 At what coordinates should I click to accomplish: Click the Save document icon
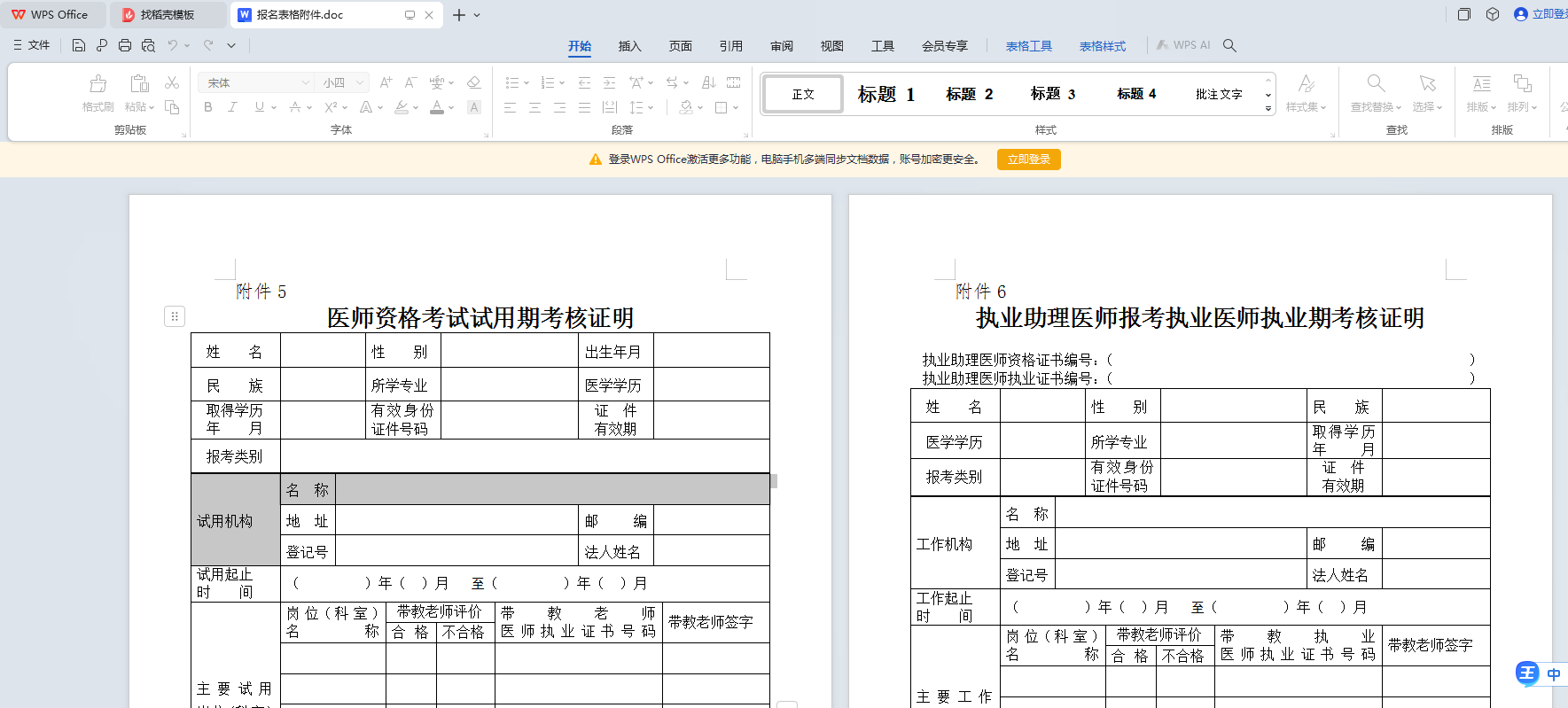[x=79, y=45]
